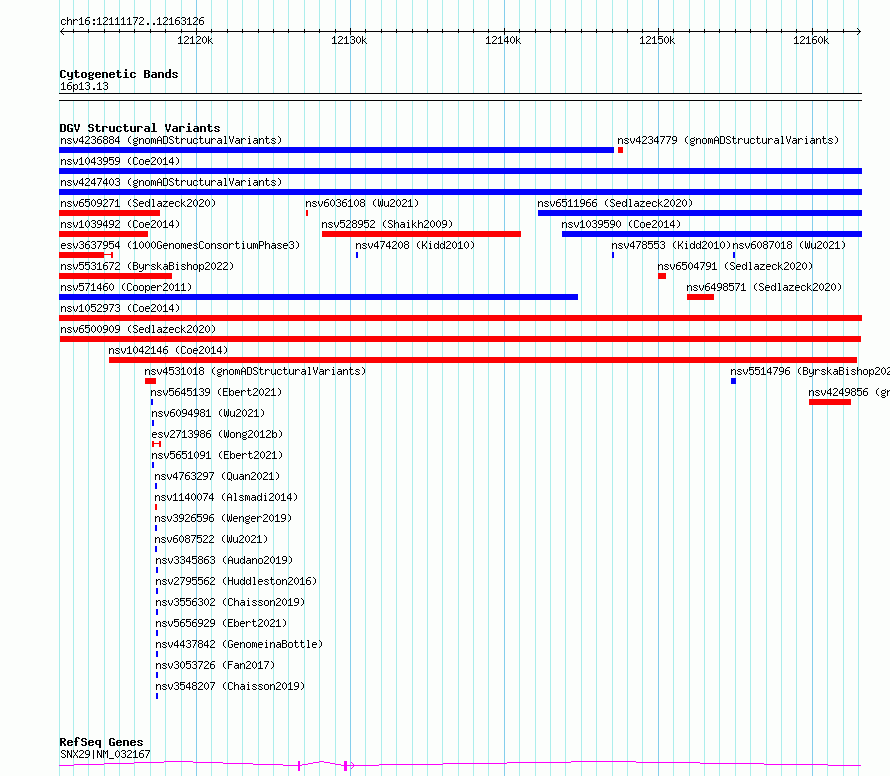Image resolution: width=890 pixels, height=776 pixels.
Task: Open nsv1052973 (Coe2014) variant
Action: (x=120, y=308)
